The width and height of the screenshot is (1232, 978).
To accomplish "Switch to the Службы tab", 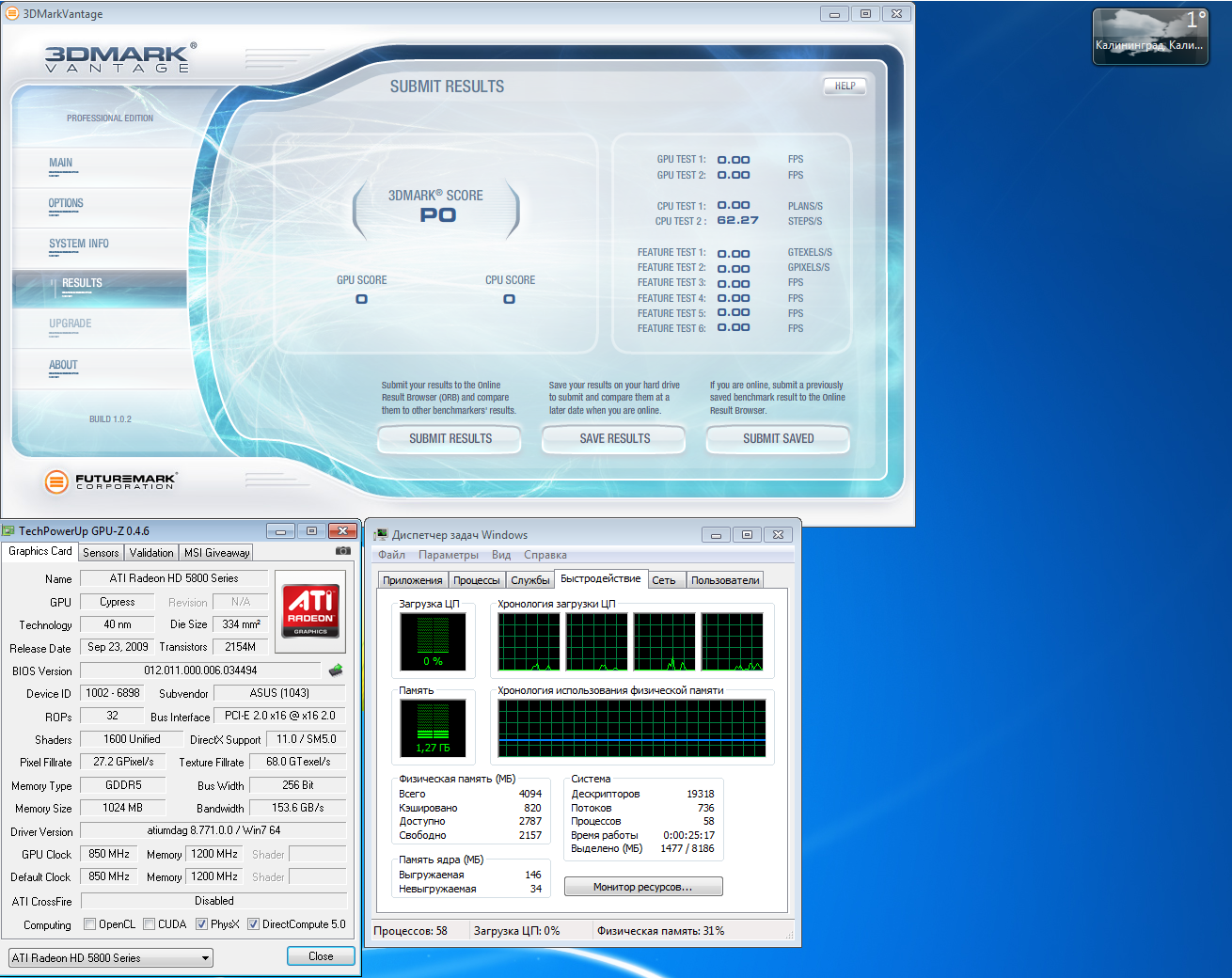I will [x=530, y=580].
